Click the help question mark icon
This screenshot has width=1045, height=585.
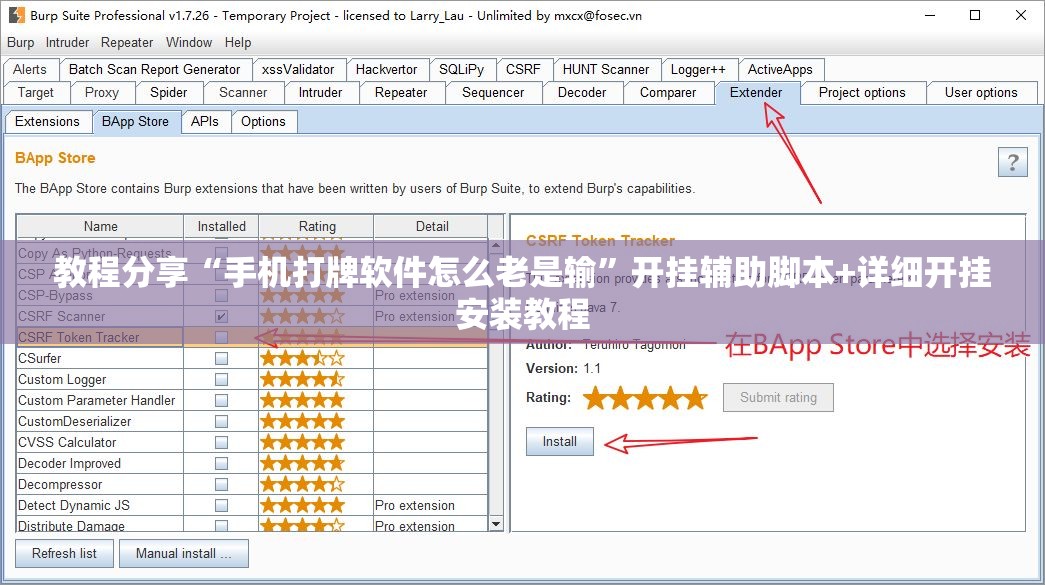[x=1012, y=162]
